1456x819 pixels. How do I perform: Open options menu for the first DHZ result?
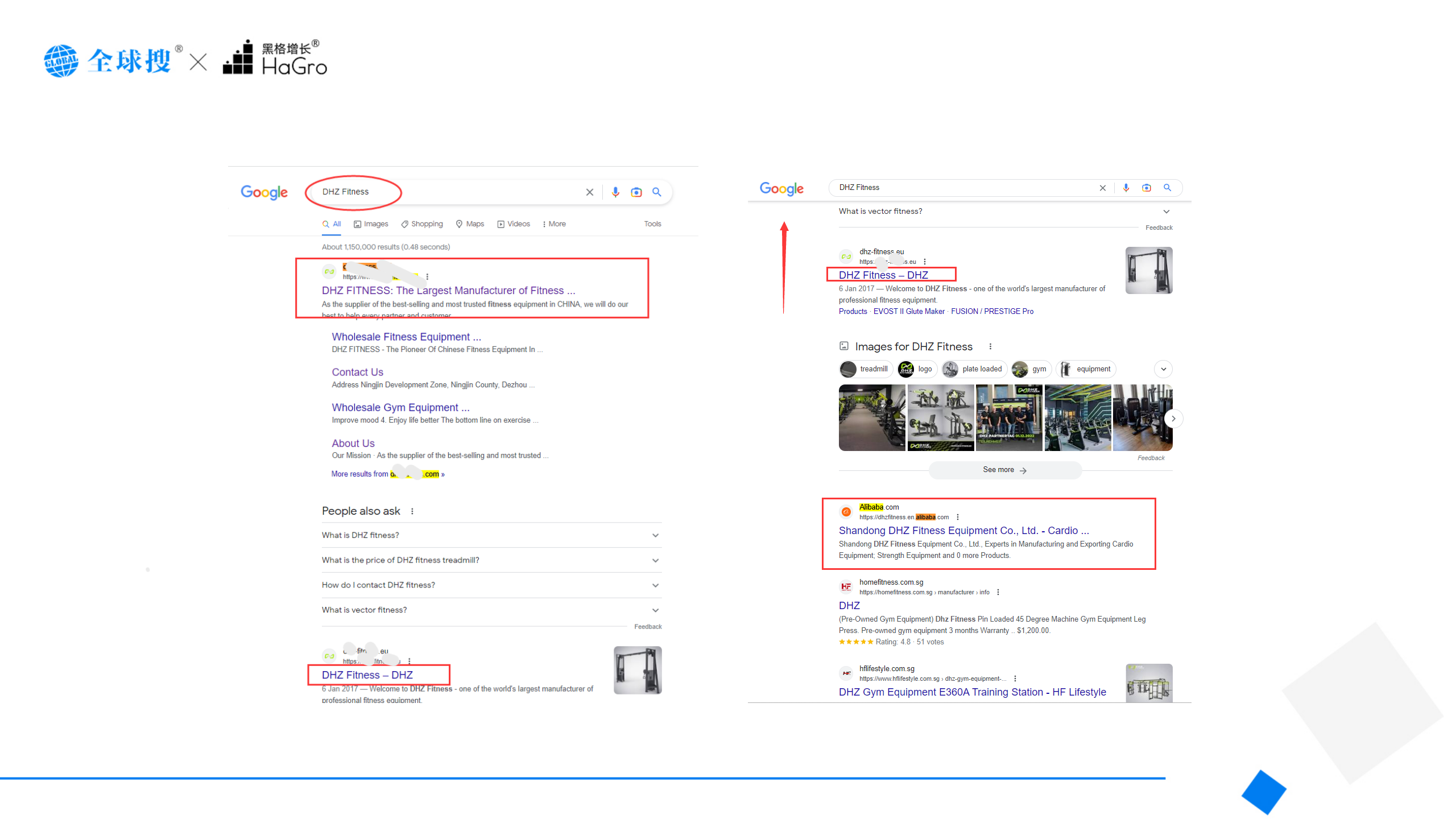click(x=427, y=277)
